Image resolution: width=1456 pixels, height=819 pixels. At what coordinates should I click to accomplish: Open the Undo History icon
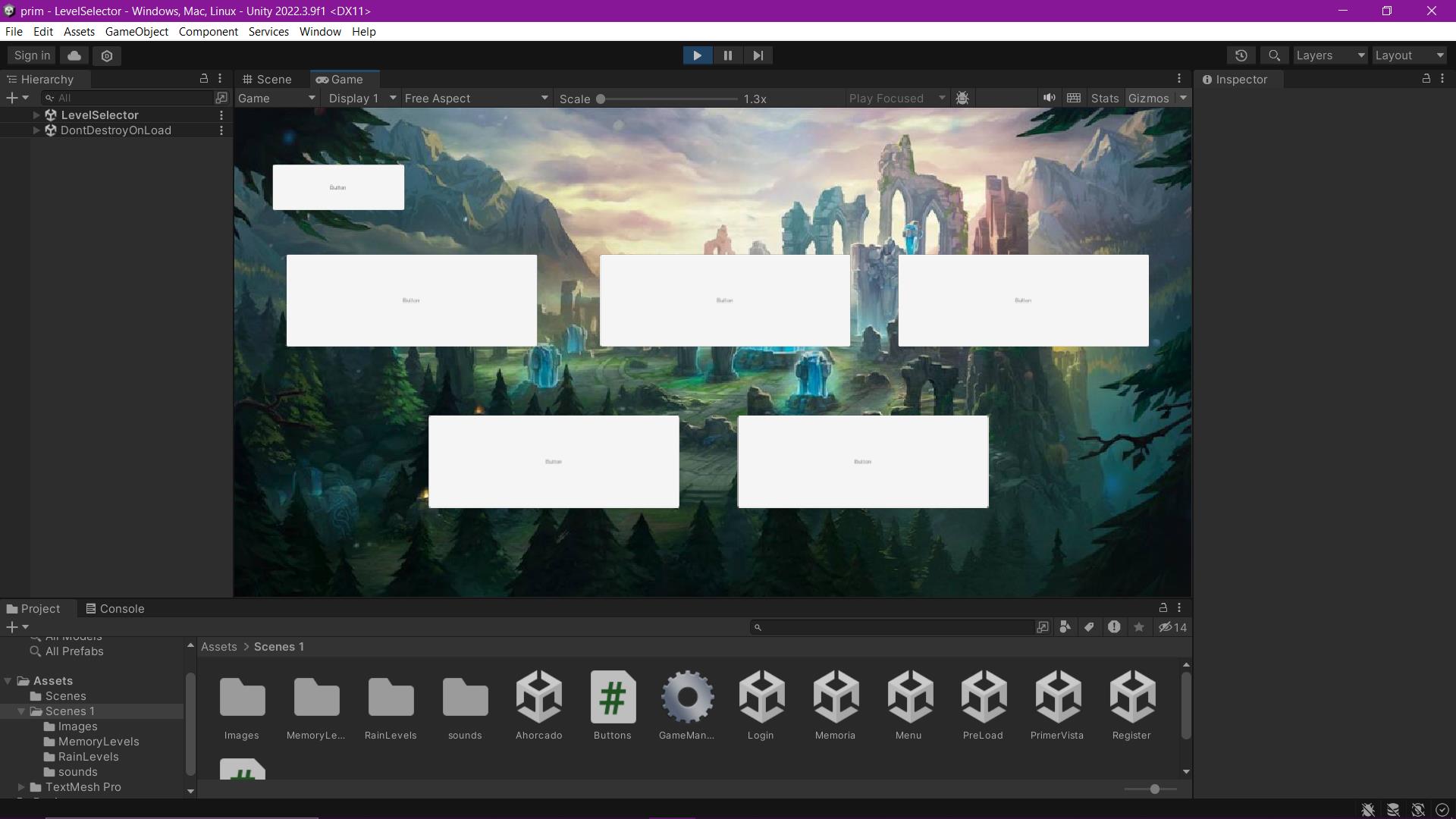pos(1241,55)
